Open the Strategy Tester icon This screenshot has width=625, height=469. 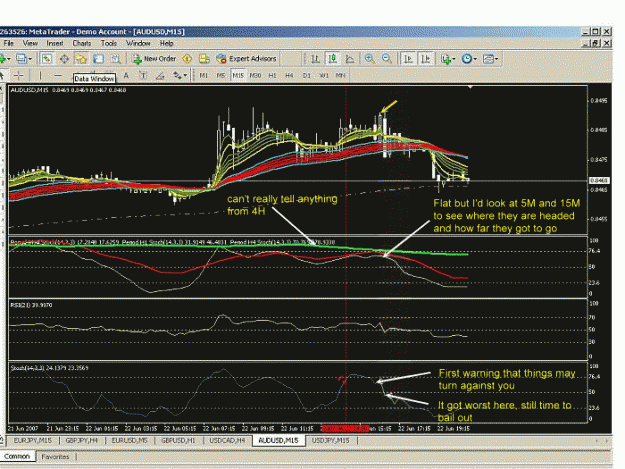click(116, 59)
